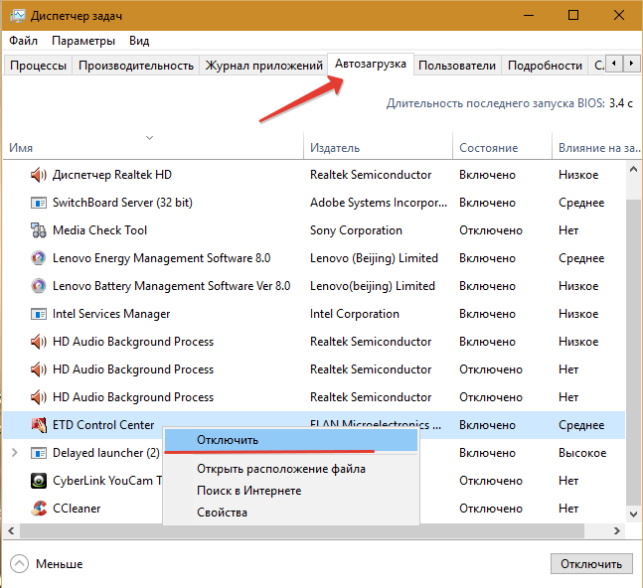643x588 pixels.
Task: Open the Вид menu
Action: 139,41
